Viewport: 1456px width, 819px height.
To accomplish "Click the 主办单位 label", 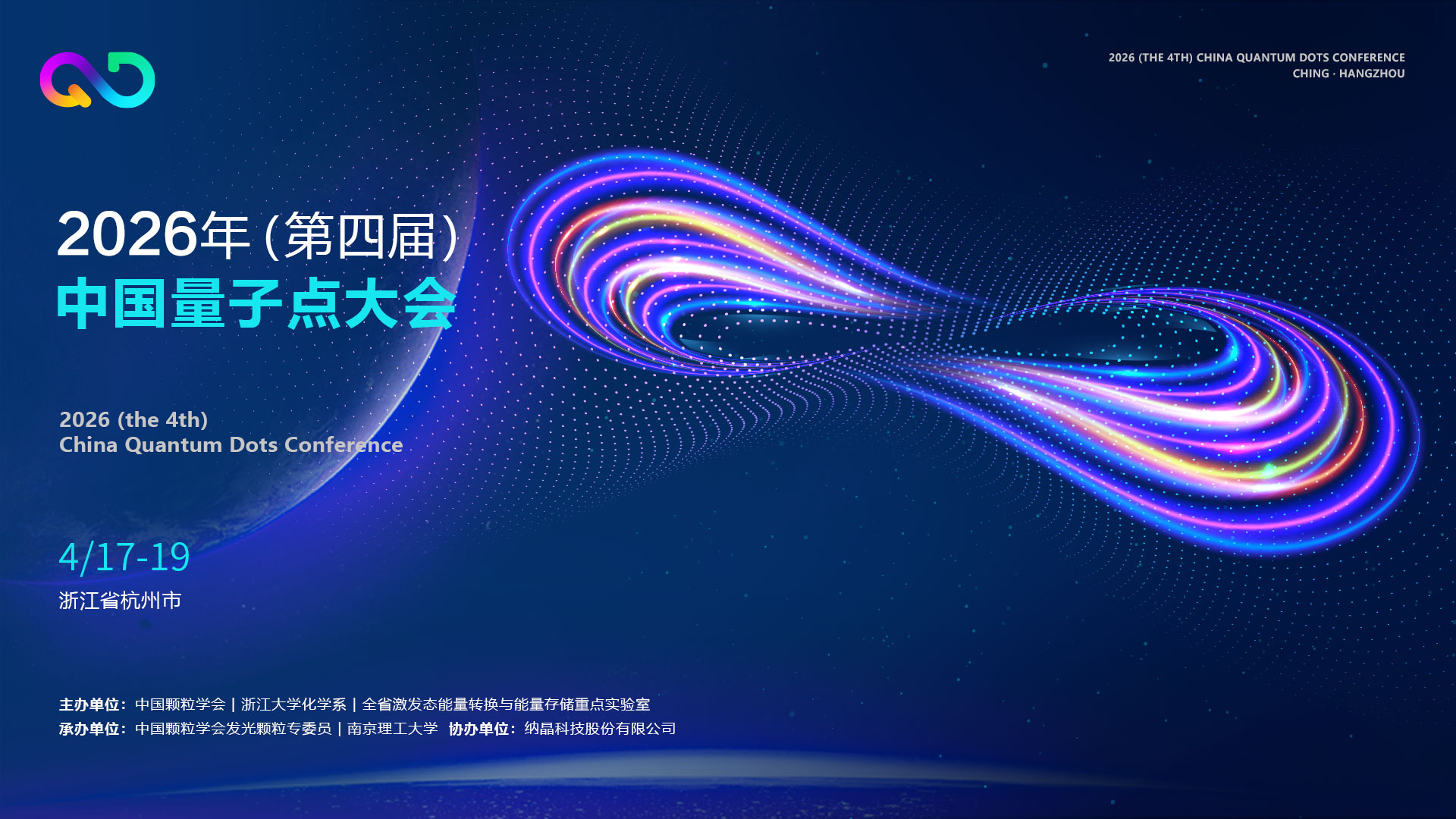I will [89, 704].
